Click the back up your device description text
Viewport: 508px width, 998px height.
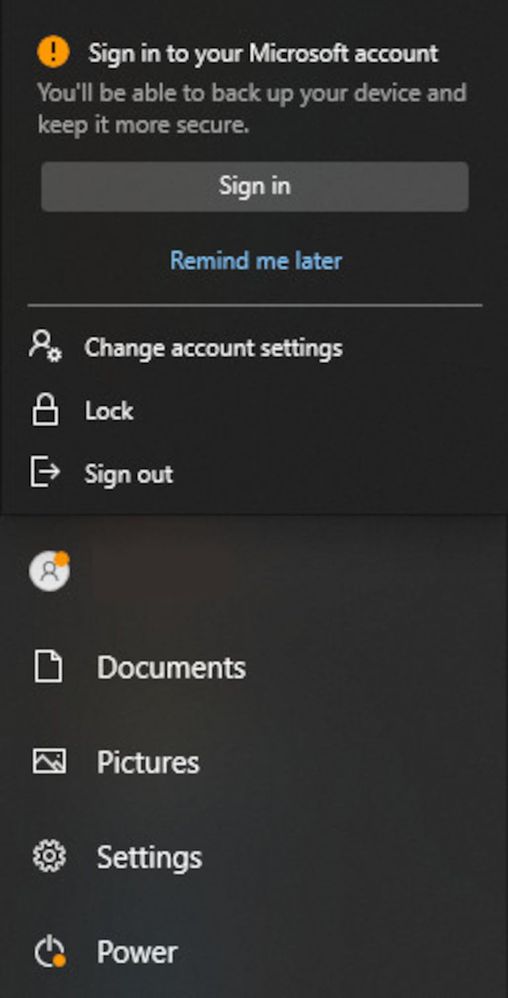[252, 109]
